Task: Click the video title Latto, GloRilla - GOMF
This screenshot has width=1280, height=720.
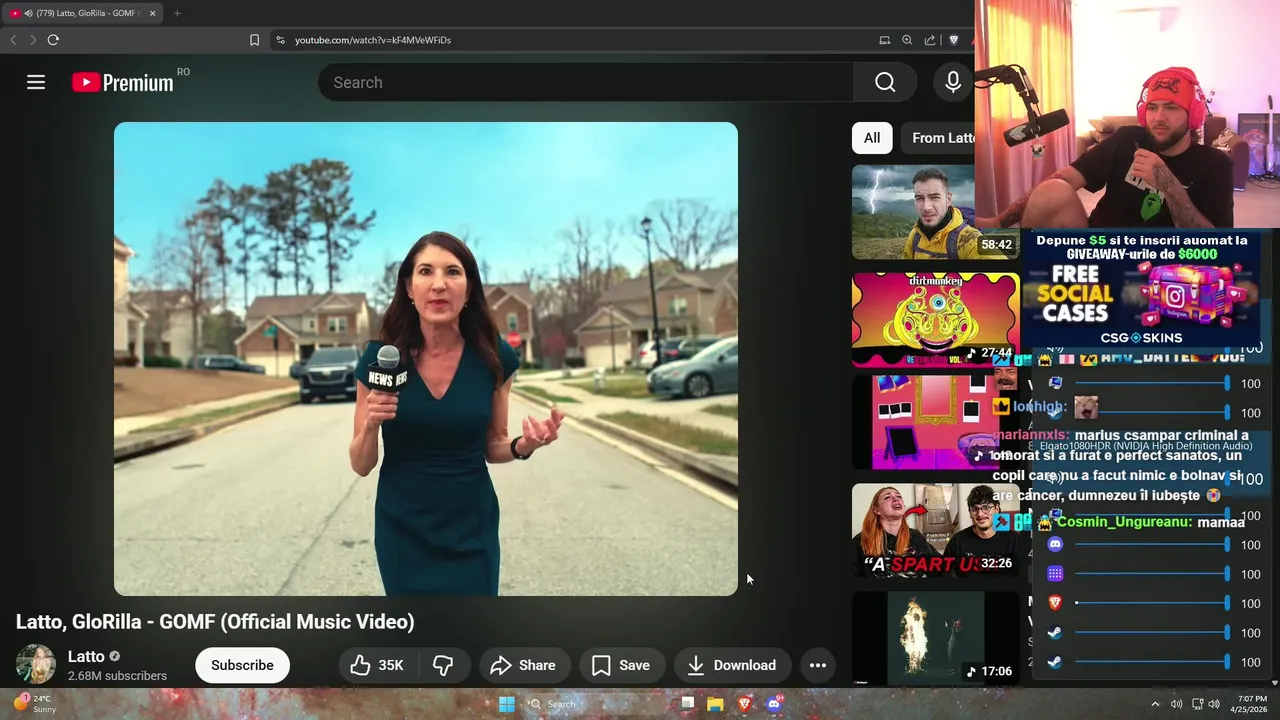Action: coord(215,622)
